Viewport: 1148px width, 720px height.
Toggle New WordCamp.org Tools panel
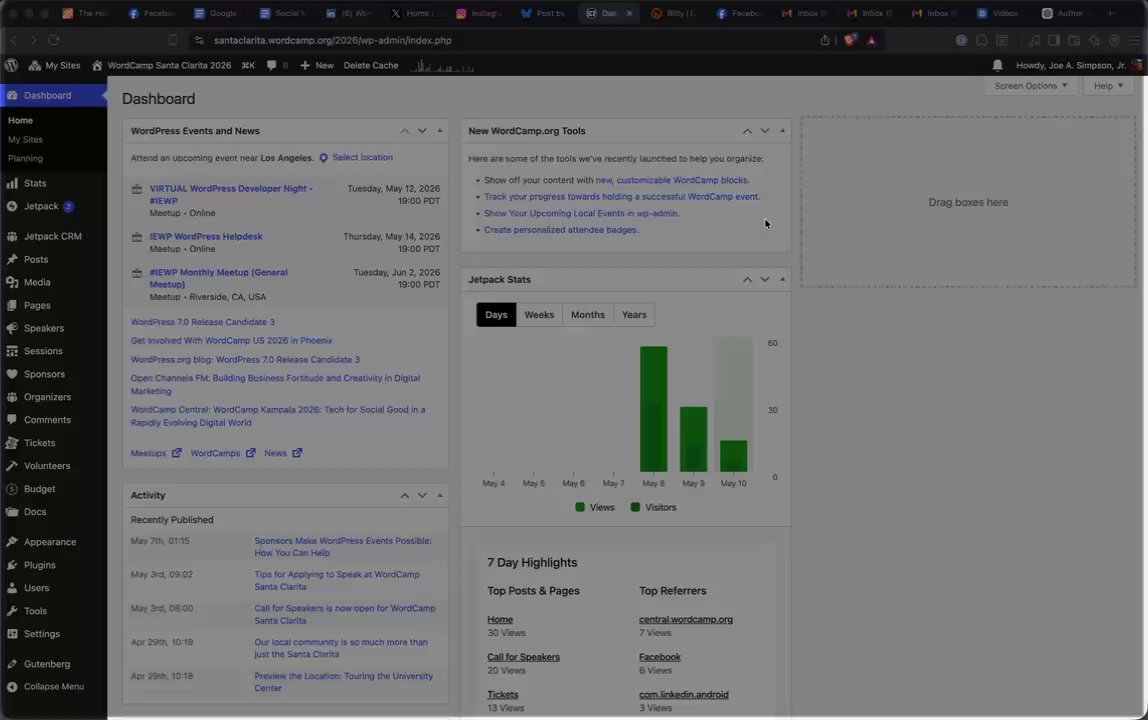[782, 131]
